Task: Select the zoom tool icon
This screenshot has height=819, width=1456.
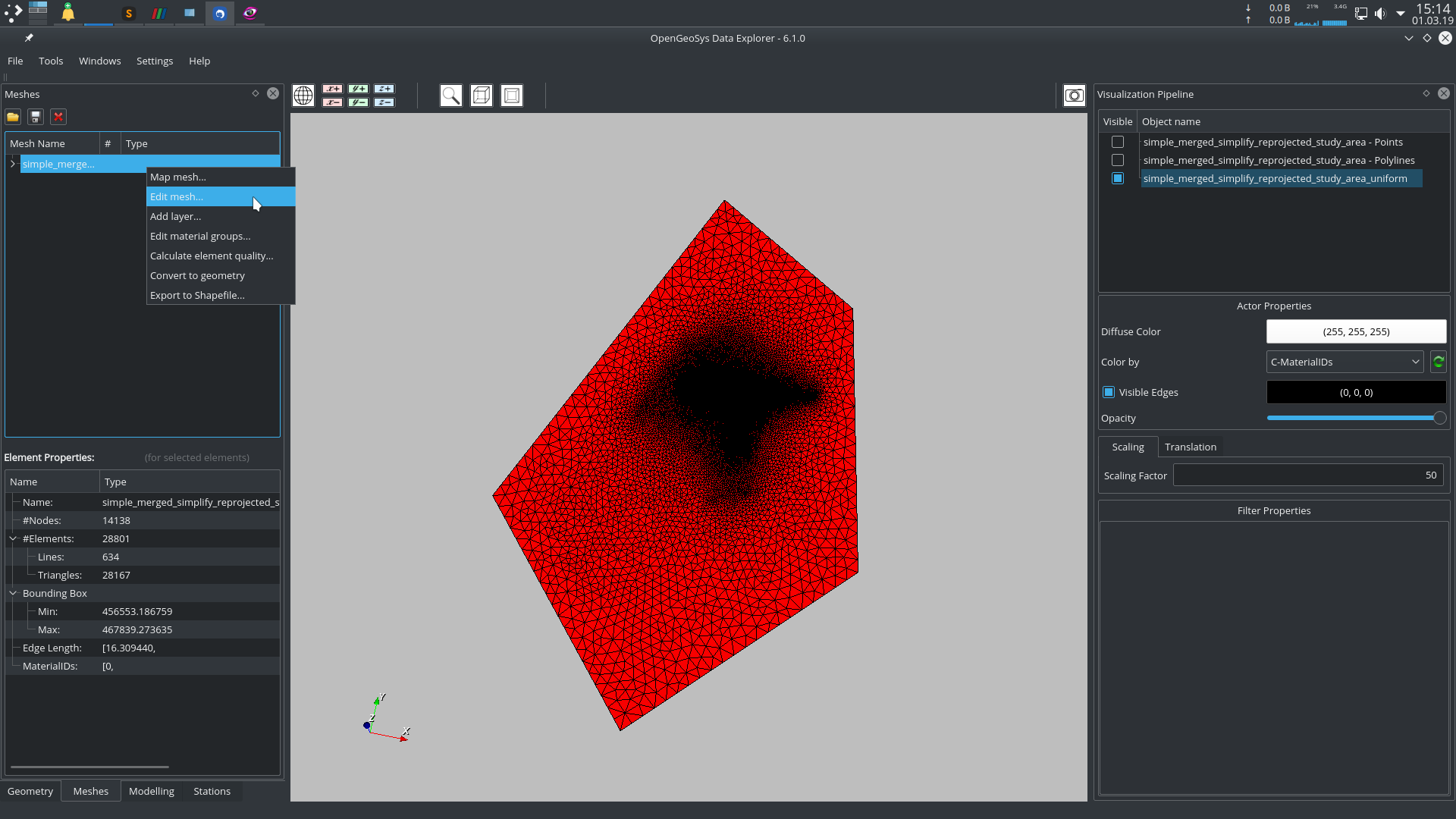Action: [451, 95]
